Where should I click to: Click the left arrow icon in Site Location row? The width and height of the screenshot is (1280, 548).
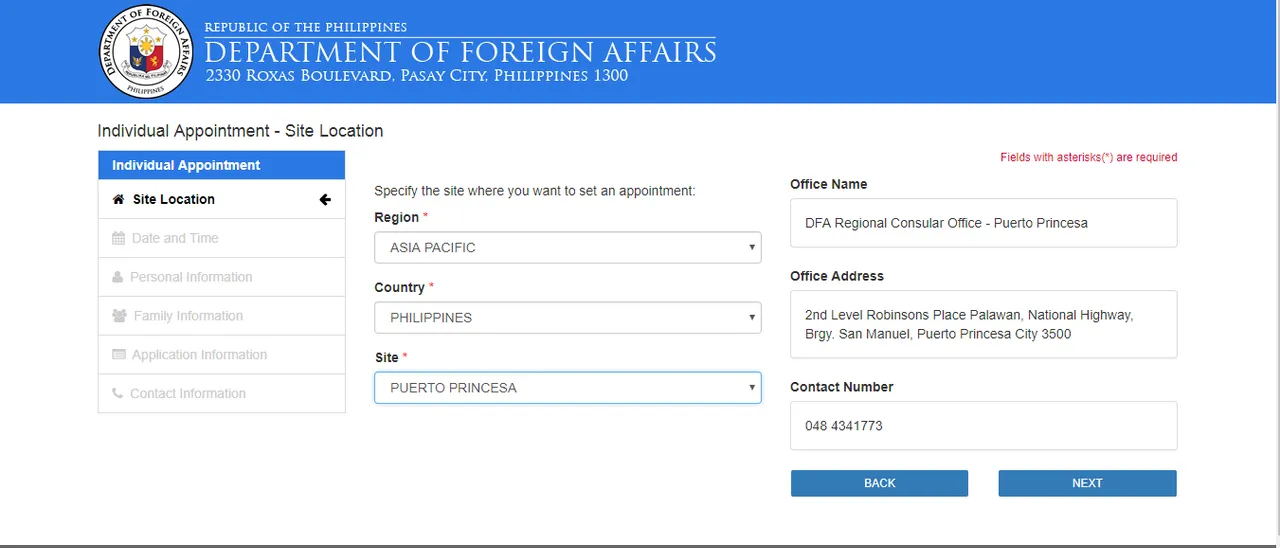325,199
